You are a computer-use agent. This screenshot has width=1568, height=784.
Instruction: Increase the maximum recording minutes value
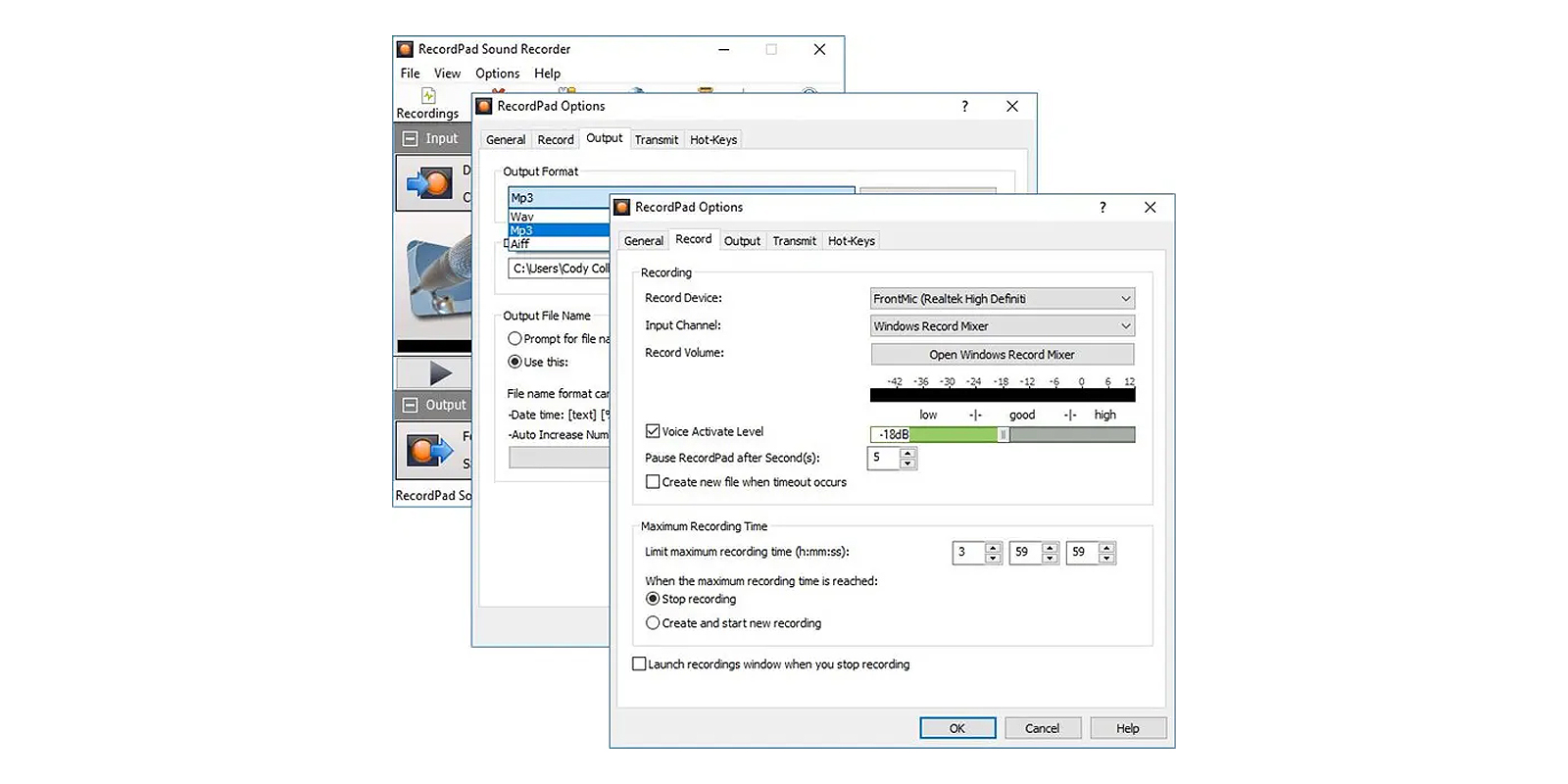[1050, 548]
